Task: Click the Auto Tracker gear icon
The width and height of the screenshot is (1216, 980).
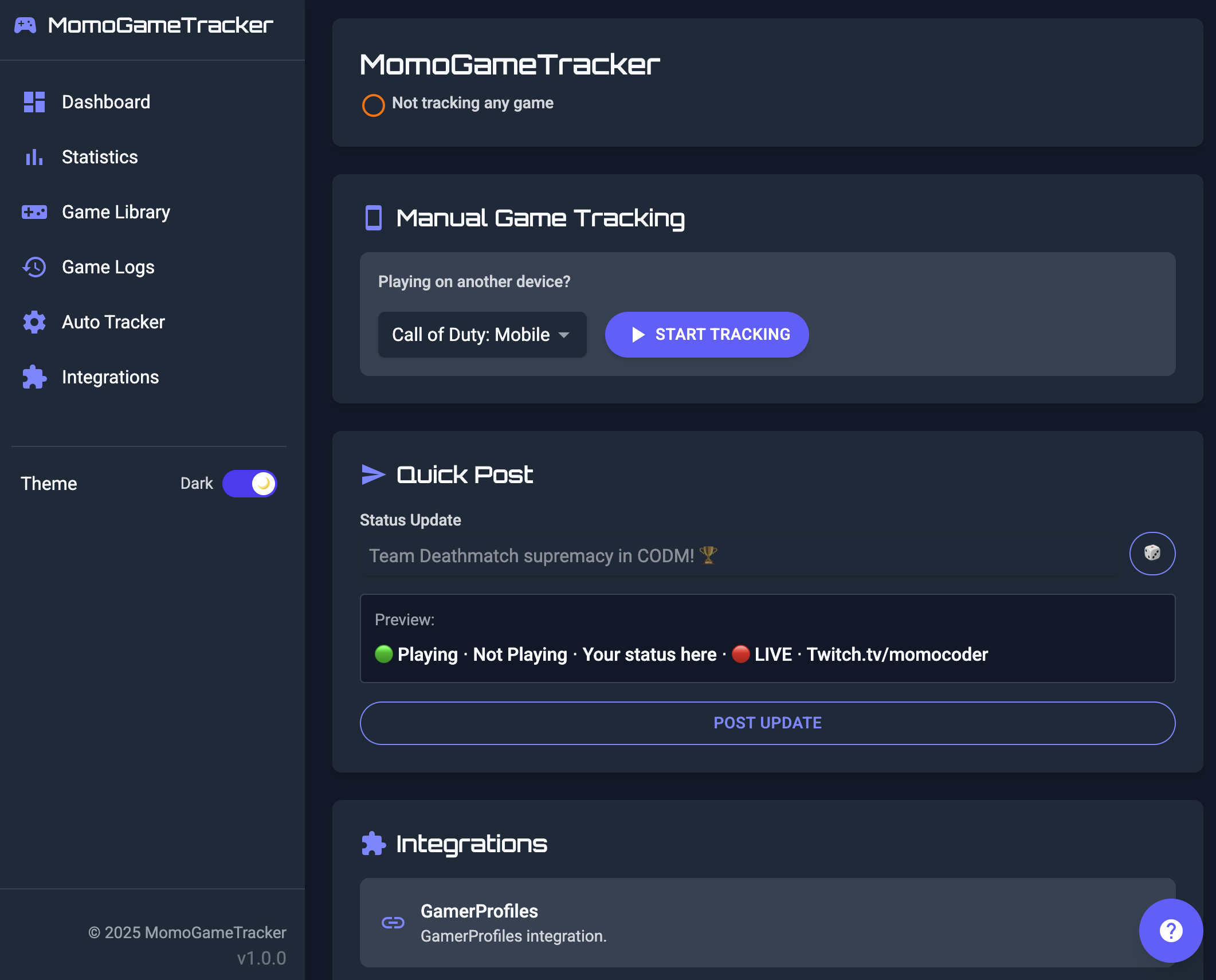Action: (x=34, y=322)
